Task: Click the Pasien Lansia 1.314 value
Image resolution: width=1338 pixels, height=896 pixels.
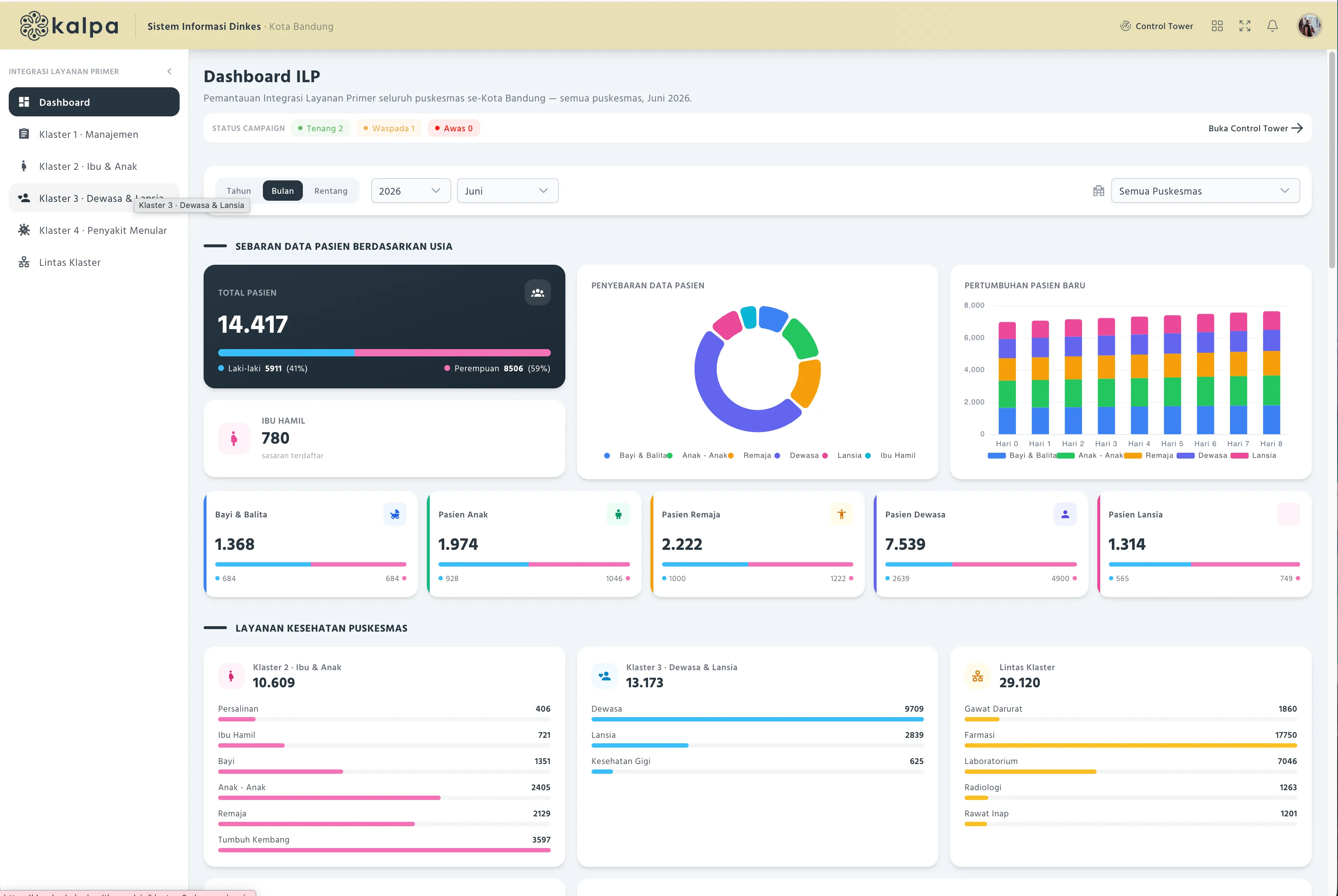Action: [x=1127, y=544]
